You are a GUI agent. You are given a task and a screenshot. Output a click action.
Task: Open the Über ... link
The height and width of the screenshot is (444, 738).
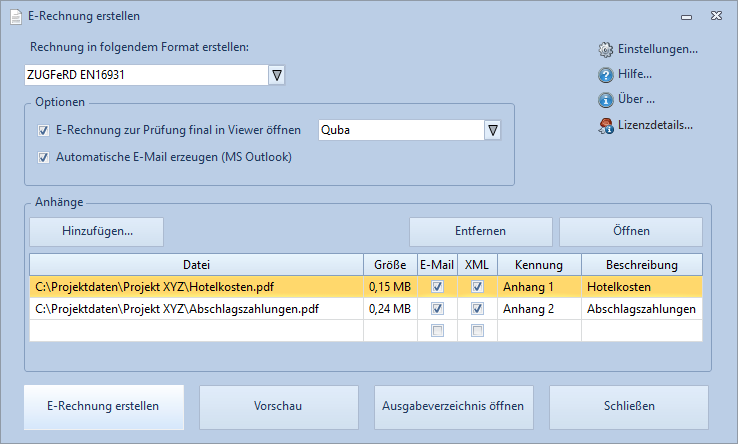click(636, 99)
